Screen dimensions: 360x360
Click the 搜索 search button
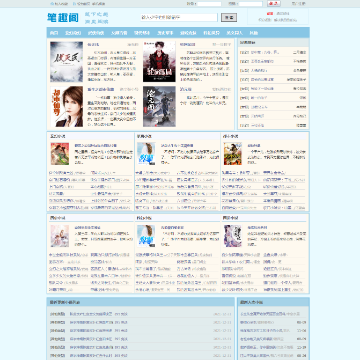[229, 17]
